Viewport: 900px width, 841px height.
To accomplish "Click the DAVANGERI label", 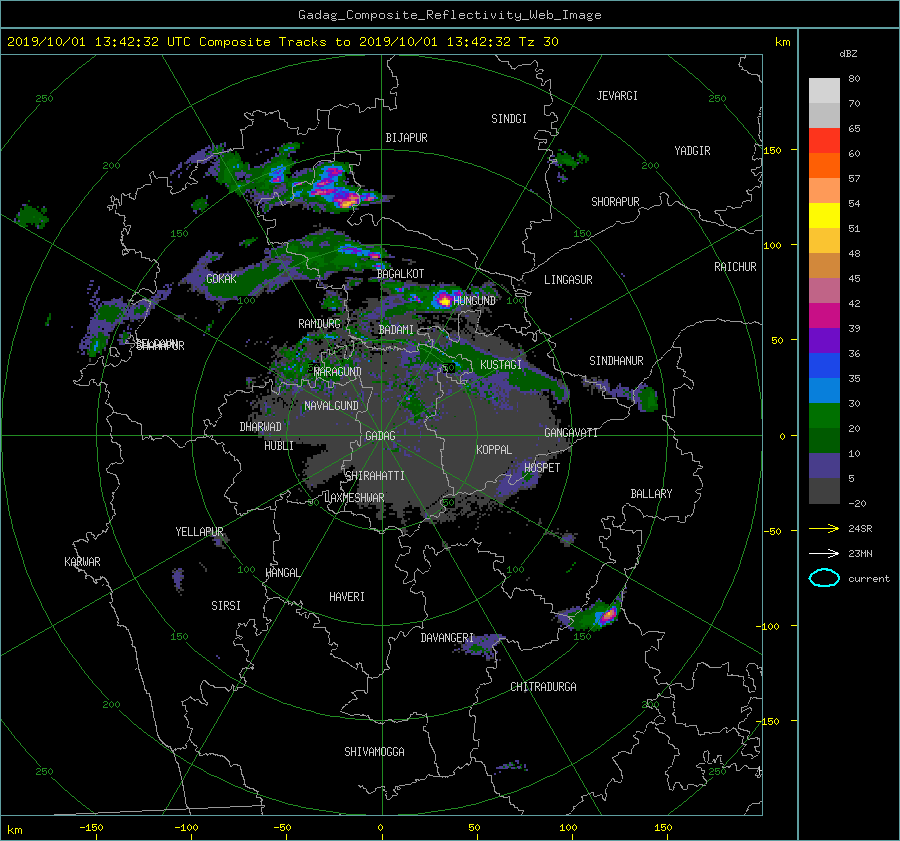I will (x=447, y=638).
